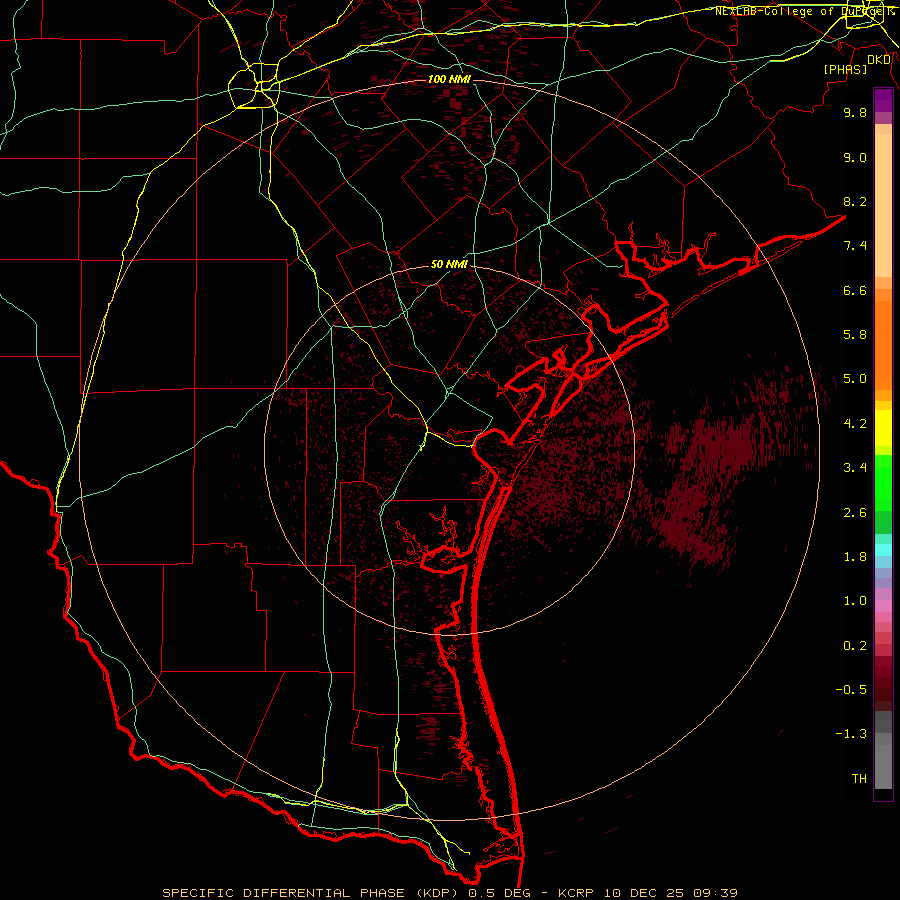Click the orange segment of the color bar
Image resolution: width=900 pixels, height=900 pixels.
coord(883,345)
